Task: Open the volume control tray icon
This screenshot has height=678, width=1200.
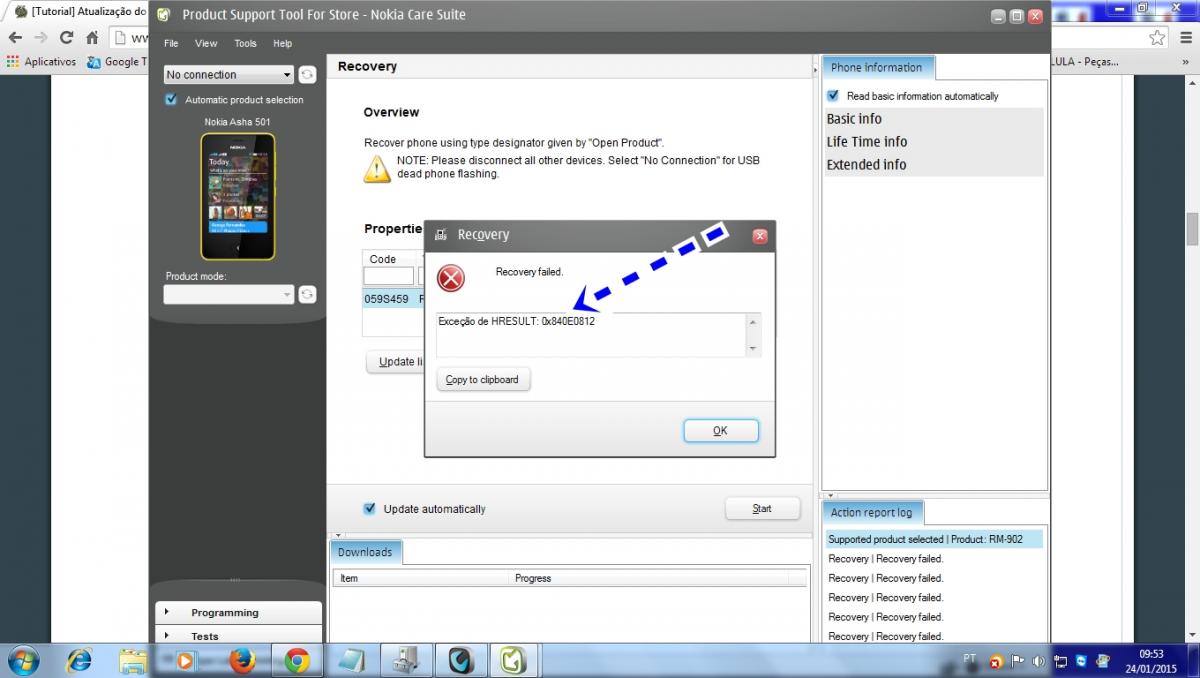Action: (x=1039, y=662)
